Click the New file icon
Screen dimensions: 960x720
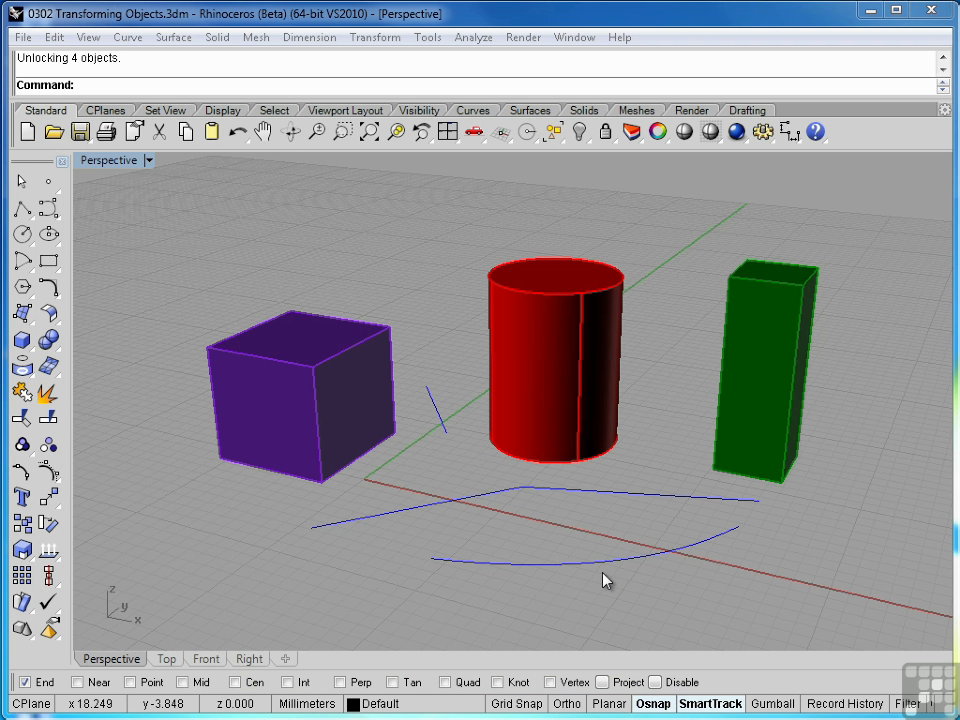(x=28, y=132)
